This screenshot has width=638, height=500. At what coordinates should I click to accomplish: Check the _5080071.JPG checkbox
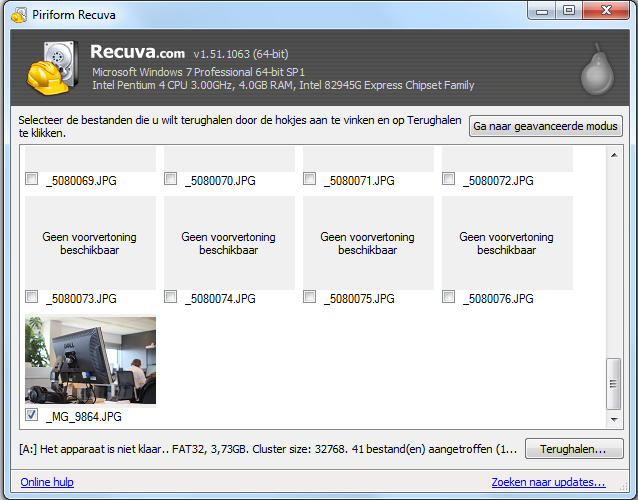310,179
